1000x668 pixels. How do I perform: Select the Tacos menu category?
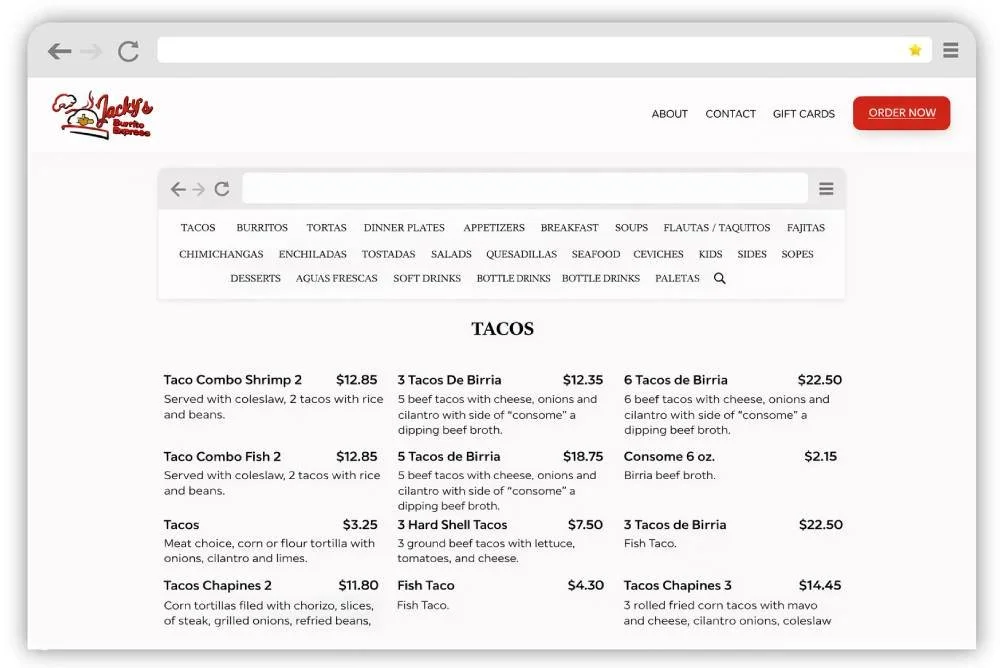(x=198, y=228)
